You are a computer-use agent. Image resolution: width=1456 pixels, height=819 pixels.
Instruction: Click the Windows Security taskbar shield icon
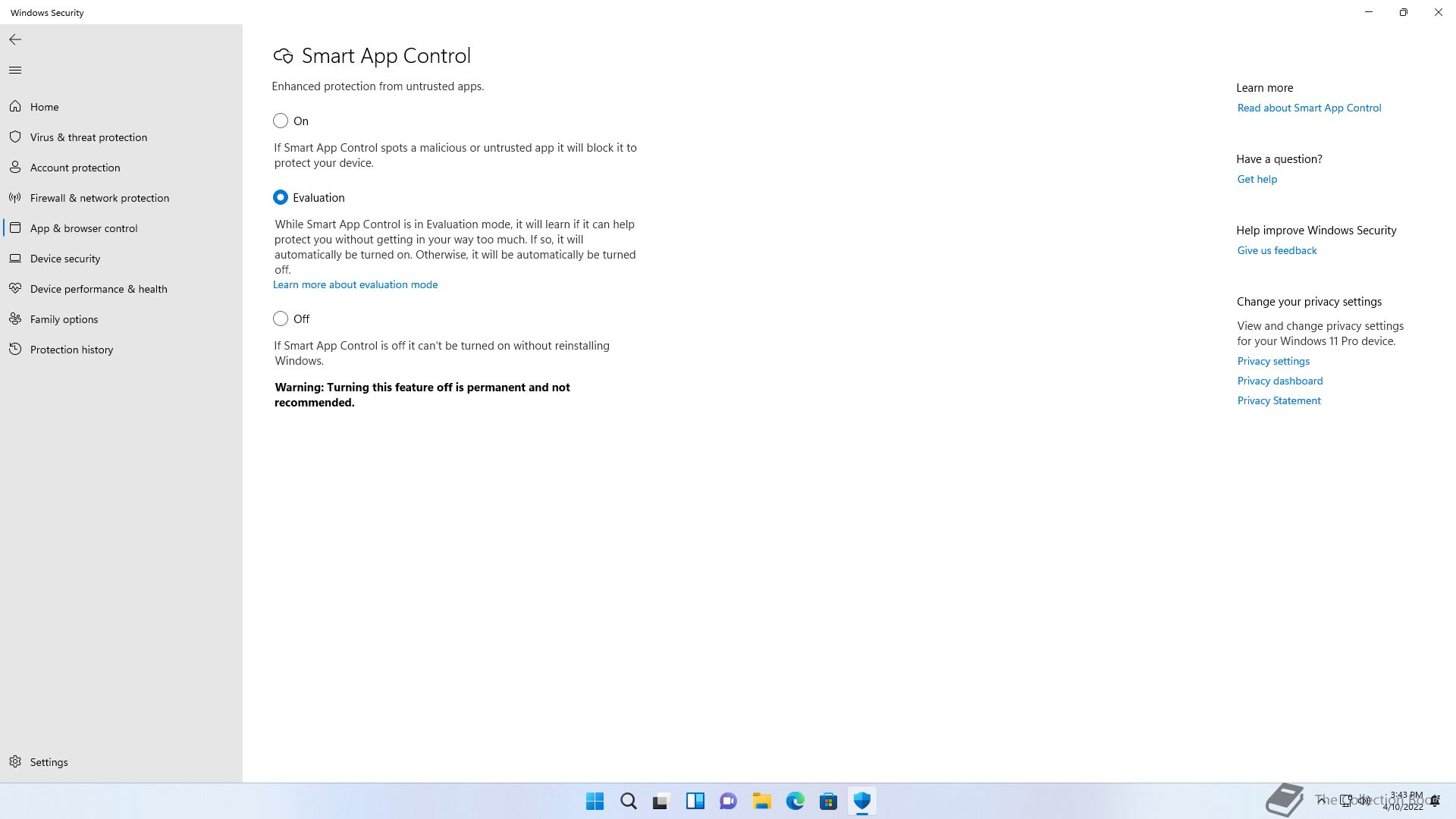862,801
